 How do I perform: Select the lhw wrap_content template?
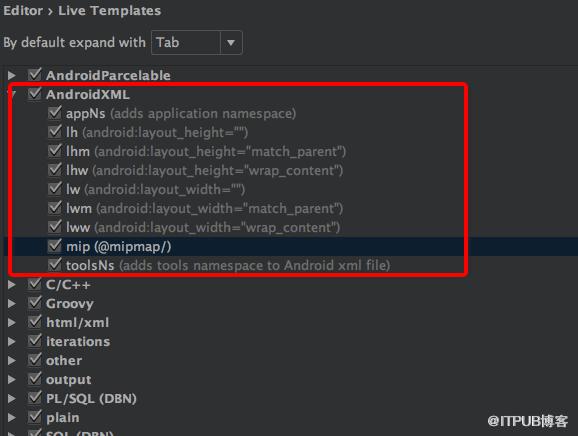(205, 170)
